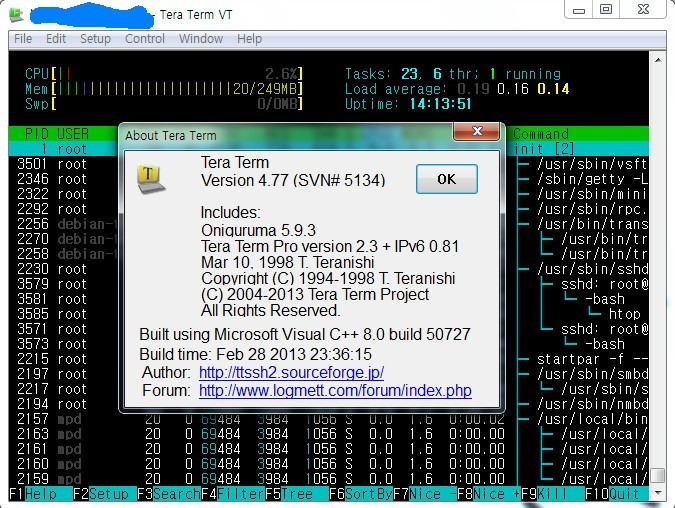Click F8 Nice + in htop footer
The height and width of the screenshot is (508, 675).
click(x=489, y=494)
